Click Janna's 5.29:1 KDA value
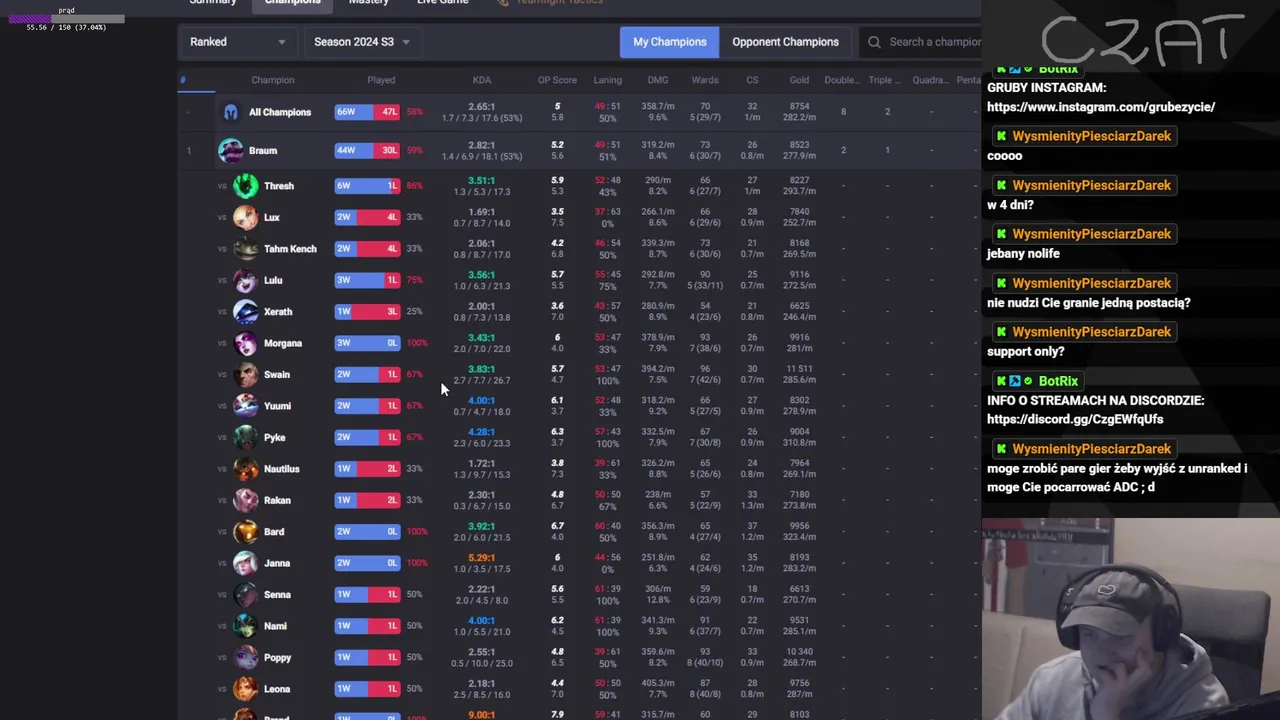This screenshot has width=1280, height=720. pos(481,558)
